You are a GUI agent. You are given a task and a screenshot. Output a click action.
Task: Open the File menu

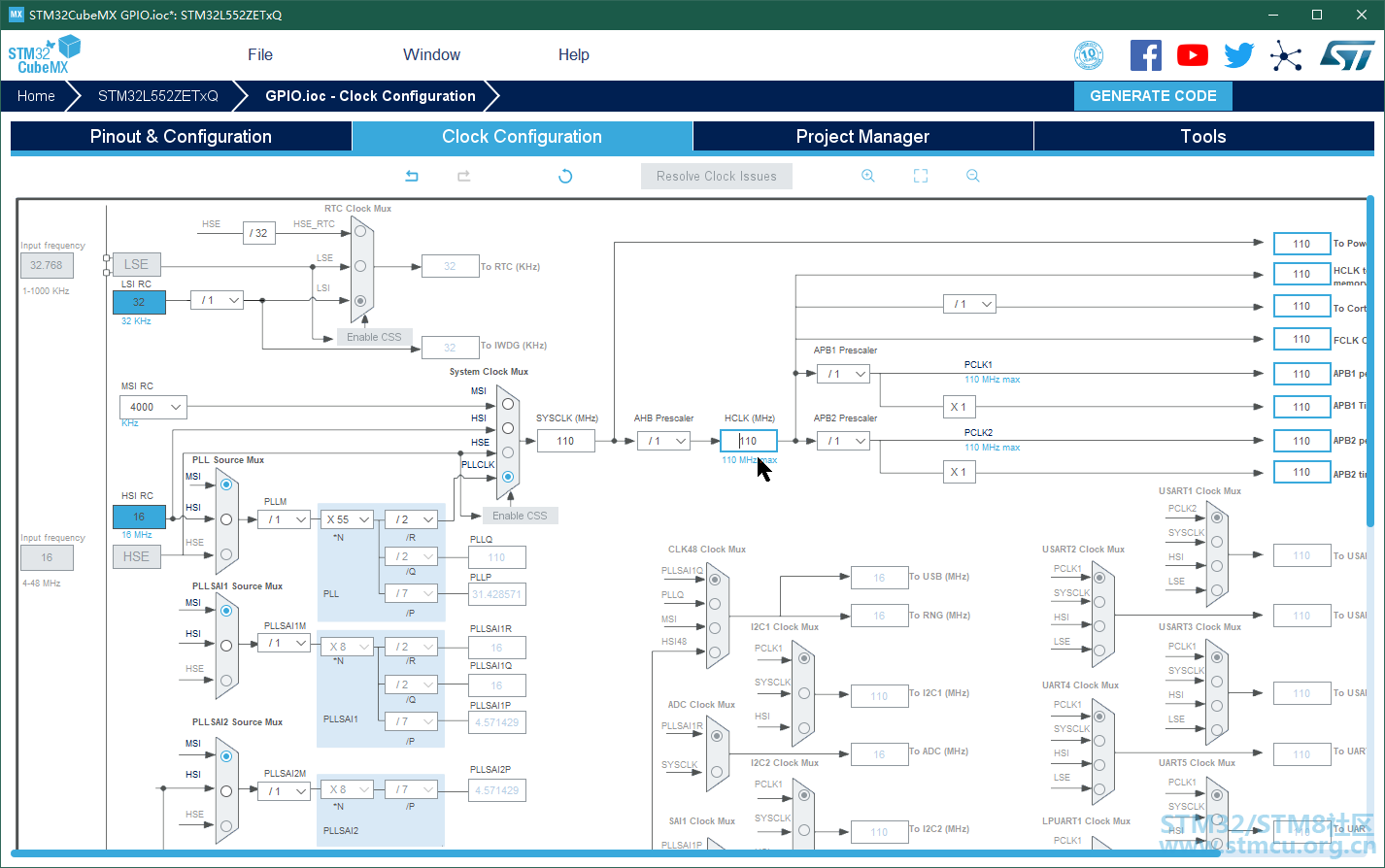260,54
